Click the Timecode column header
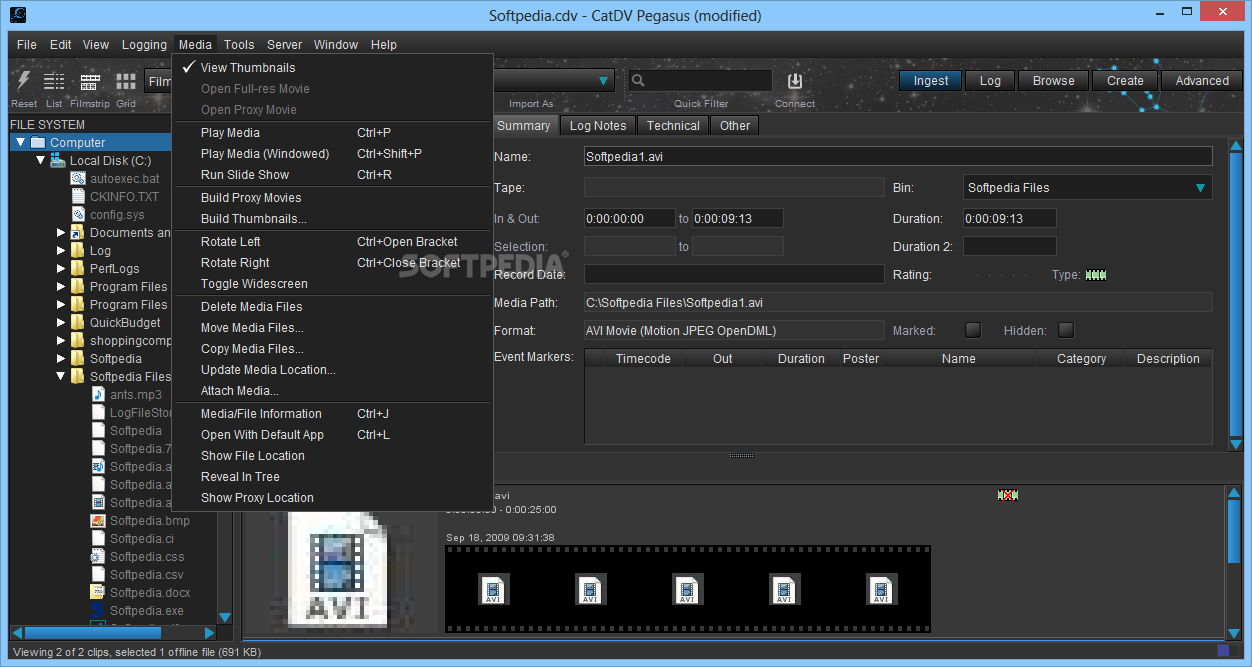The height and width of the screenshot is (667, 1252). pyautogui.click(x=643, y=359)
